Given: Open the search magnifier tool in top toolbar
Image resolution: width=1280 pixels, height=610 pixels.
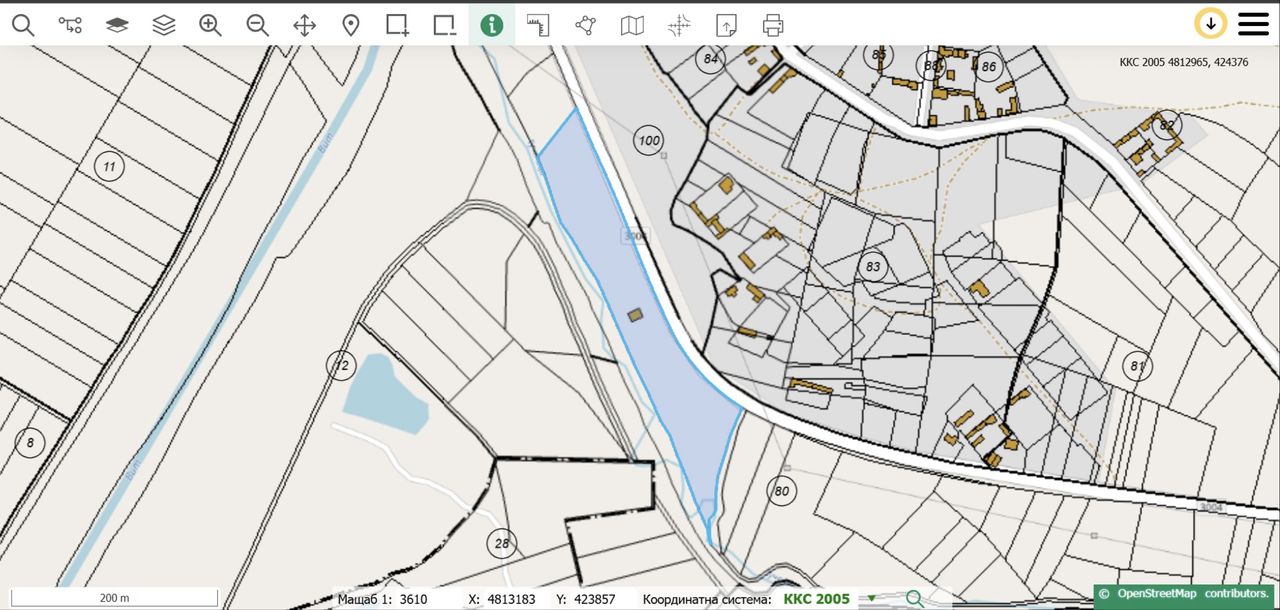Looking at the screenshot, I should pyautogui.click(x=23, y=25).
